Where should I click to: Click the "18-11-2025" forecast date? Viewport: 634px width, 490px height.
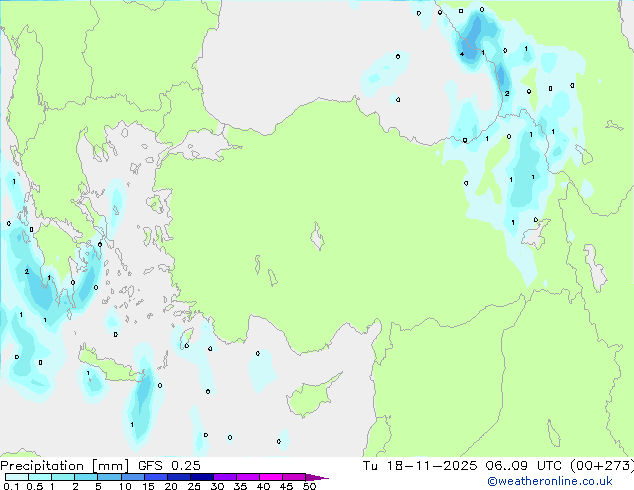(x=431, y=466)
